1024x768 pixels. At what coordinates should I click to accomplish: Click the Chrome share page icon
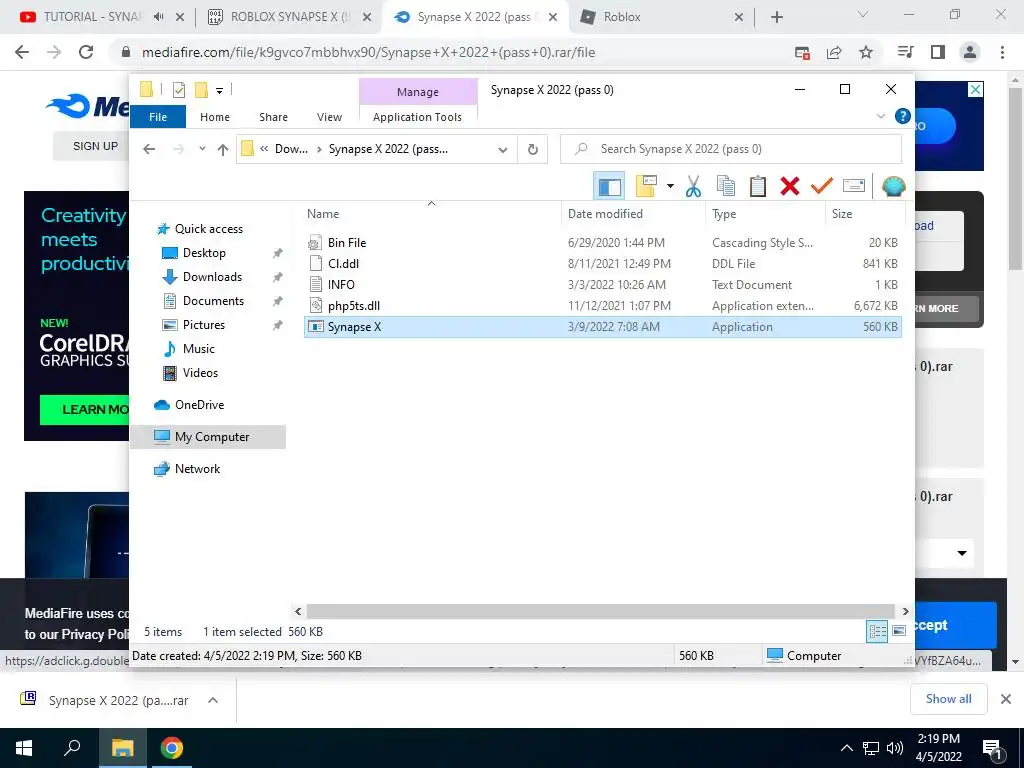pyautogui.click(x=834, y=52)
